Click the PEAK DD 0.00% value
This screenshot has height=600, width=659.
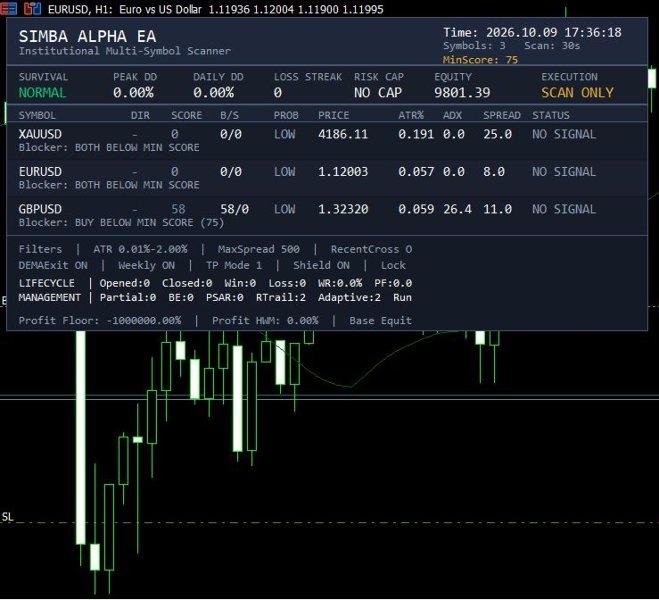tap(133, 92)
